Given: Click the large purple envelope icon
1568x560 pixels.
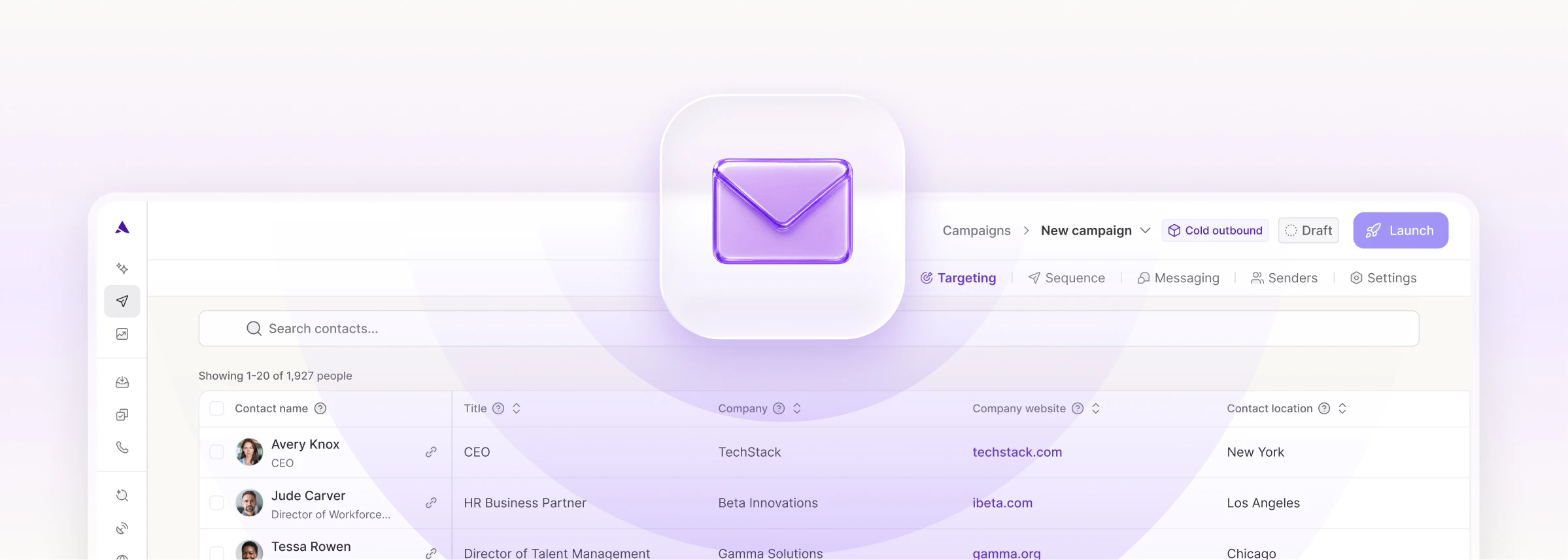Looking at the screenshot, I should [x=783, y=211].
